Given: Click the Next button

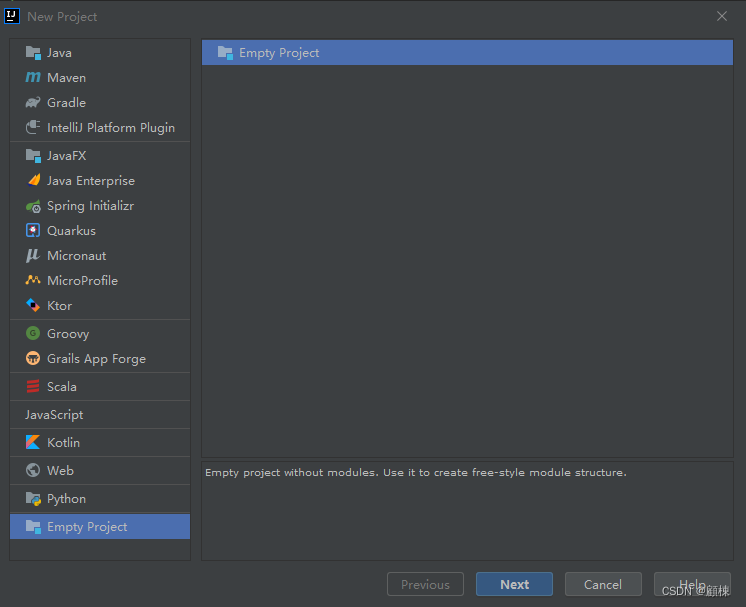Looking at the screenshot, I should coord(514,584).
